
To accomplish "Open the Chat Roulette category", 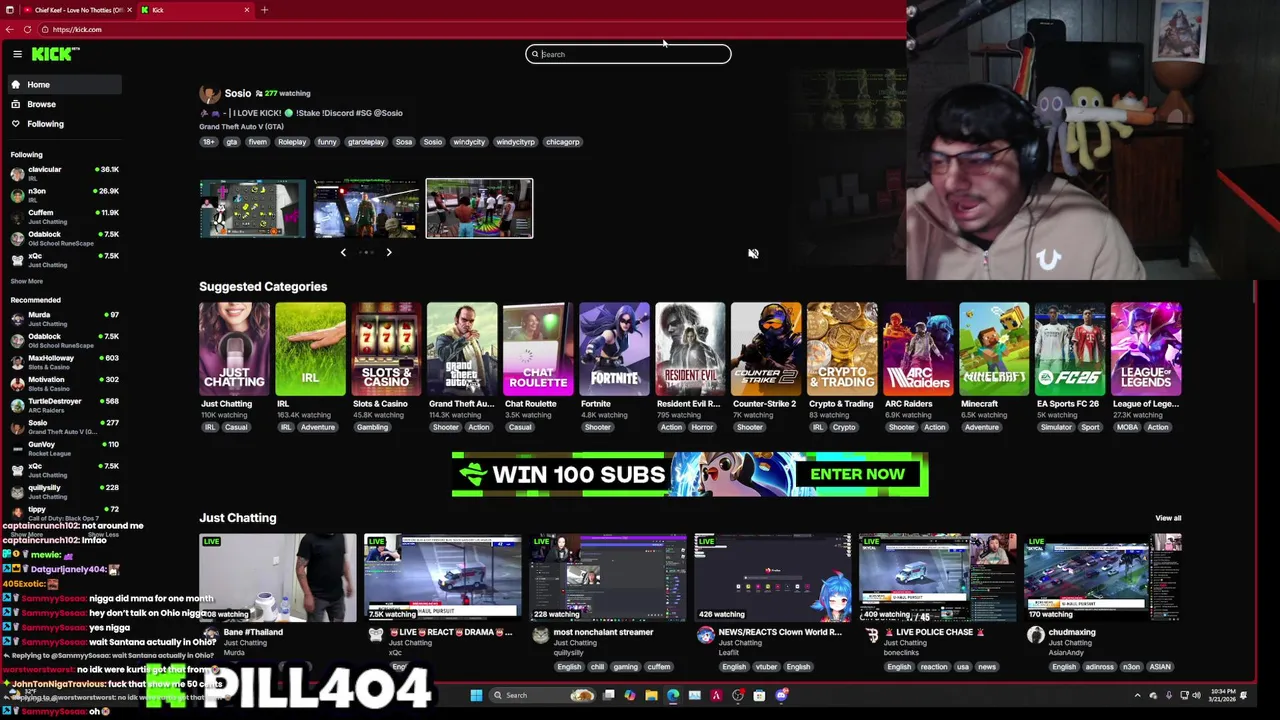I will click(x=538, y=349).
